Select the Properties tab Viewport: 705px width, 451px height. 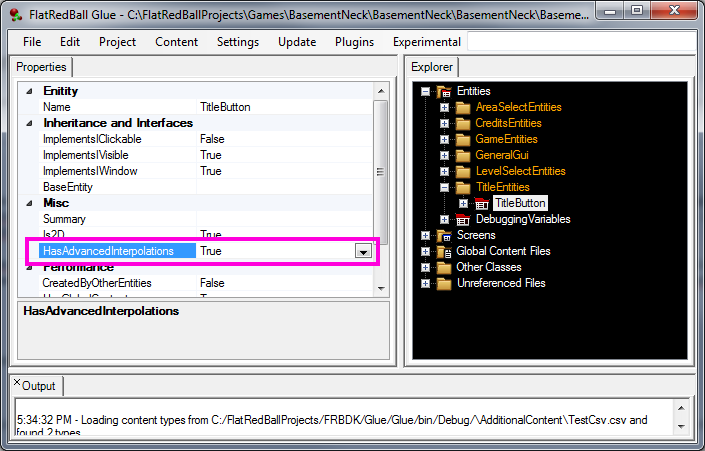41,67
